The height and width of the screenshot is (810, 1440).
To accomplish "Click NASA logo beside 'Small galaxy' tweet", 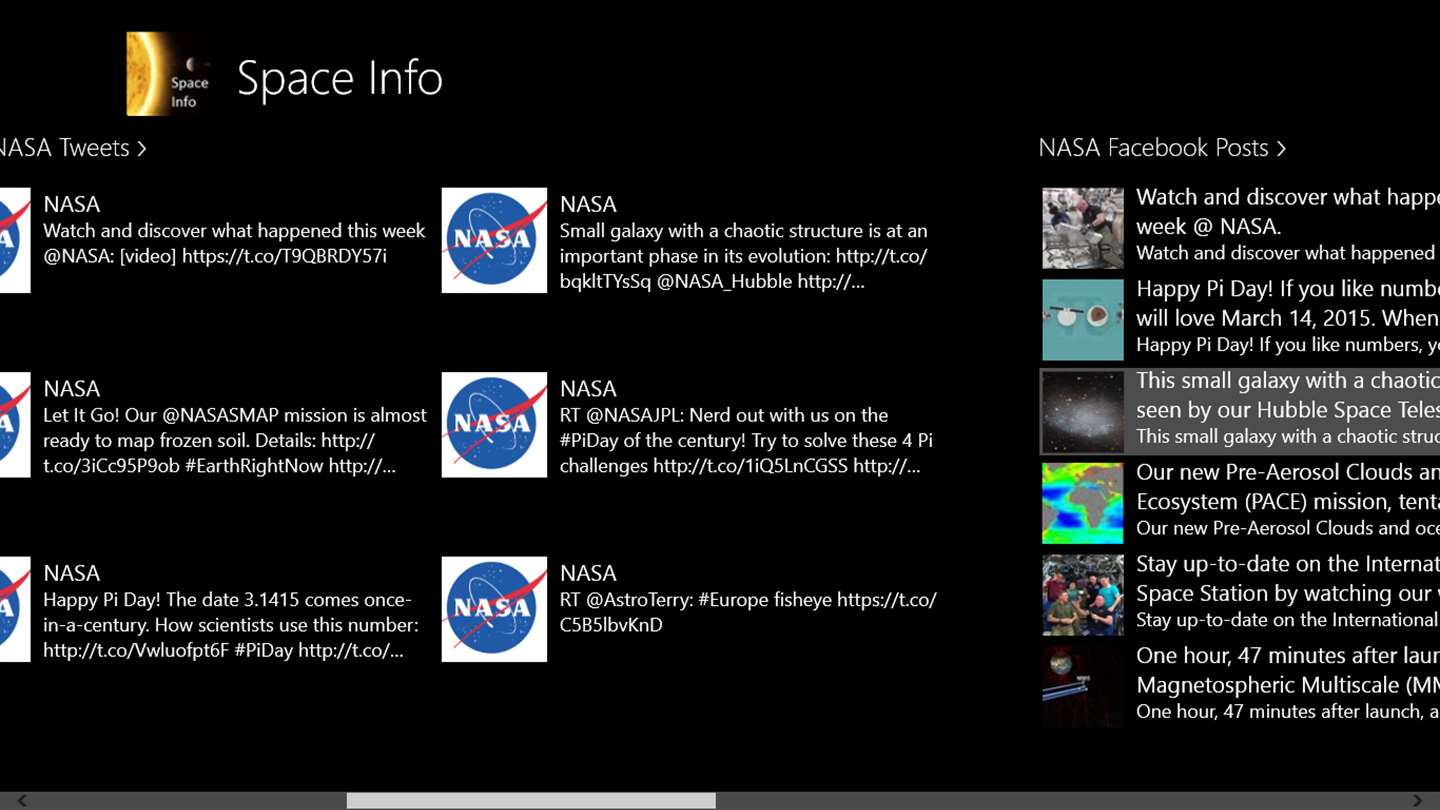I will tap(494, 240).
